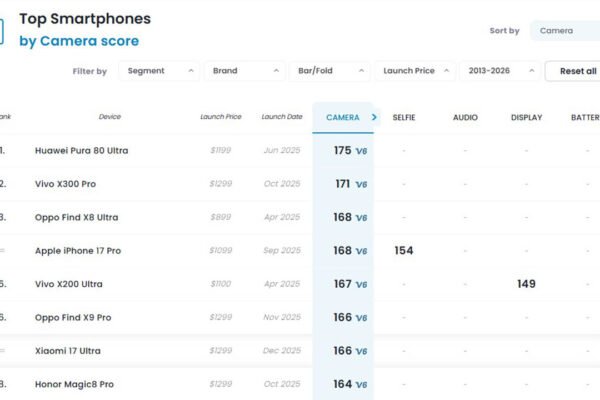Open the Brand filter dropdown

click(244, 71)
